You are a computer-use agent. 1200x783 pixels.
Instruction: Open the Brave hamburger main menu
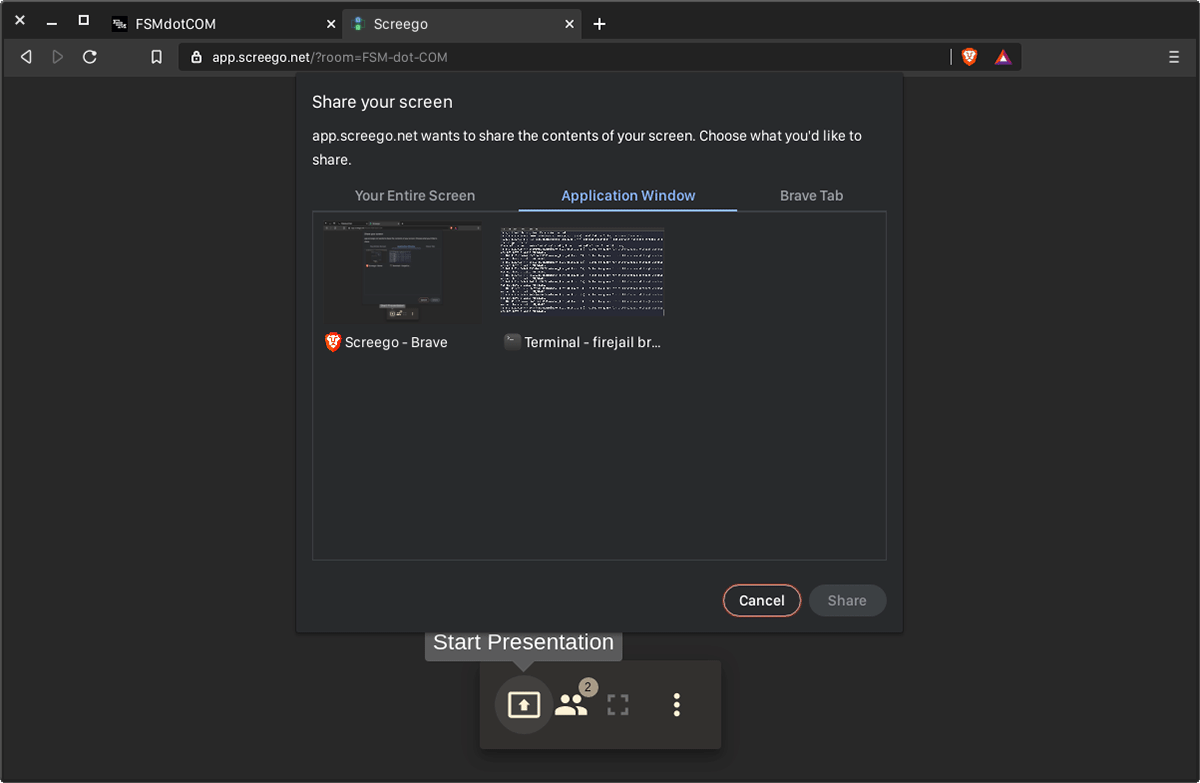point(1174,57)
